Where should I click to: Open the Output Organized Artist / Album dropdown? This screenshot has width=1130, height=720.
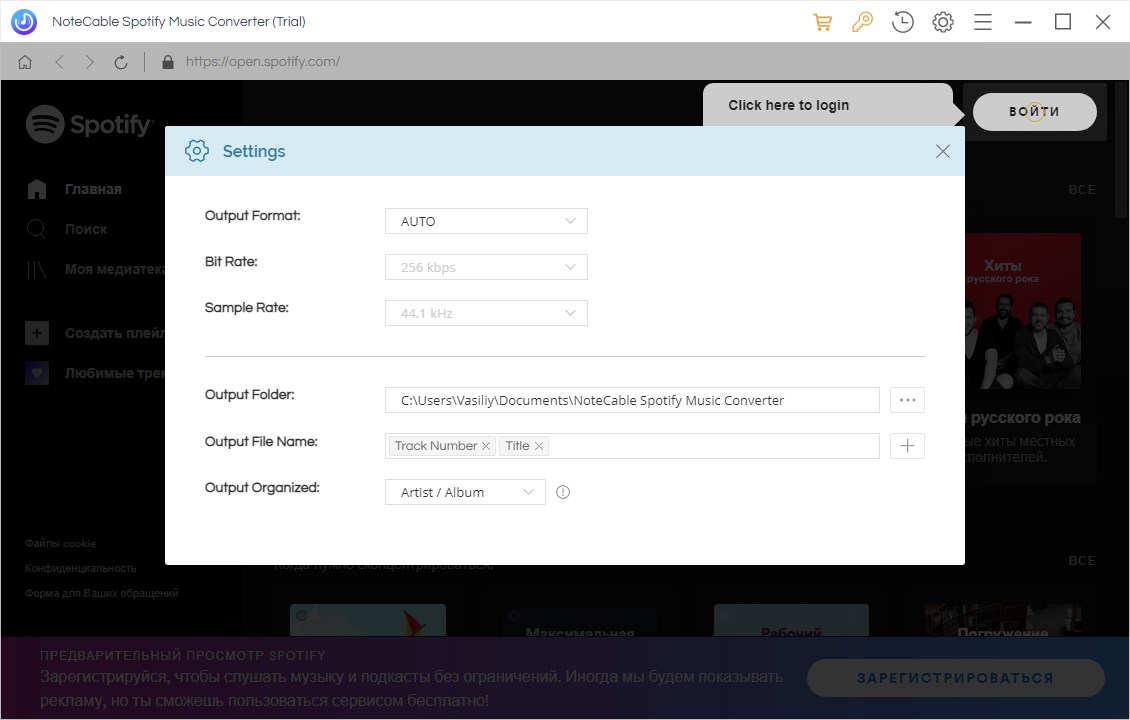click(465, 492)
